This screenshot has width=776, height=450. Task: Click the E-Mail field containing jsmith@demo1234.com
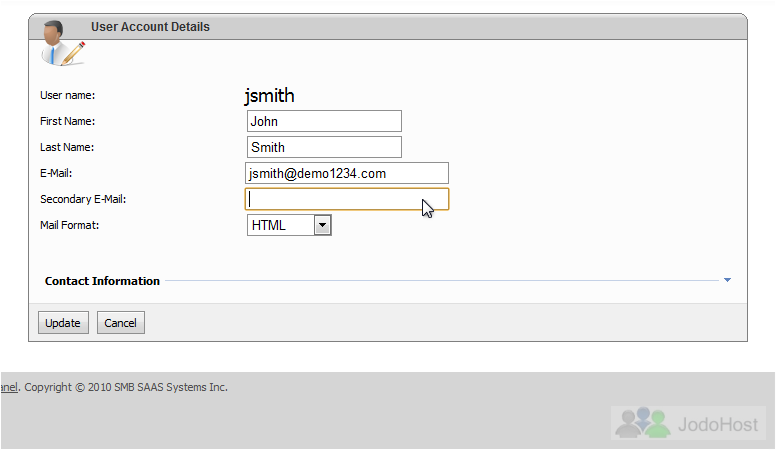coord(347,173)
